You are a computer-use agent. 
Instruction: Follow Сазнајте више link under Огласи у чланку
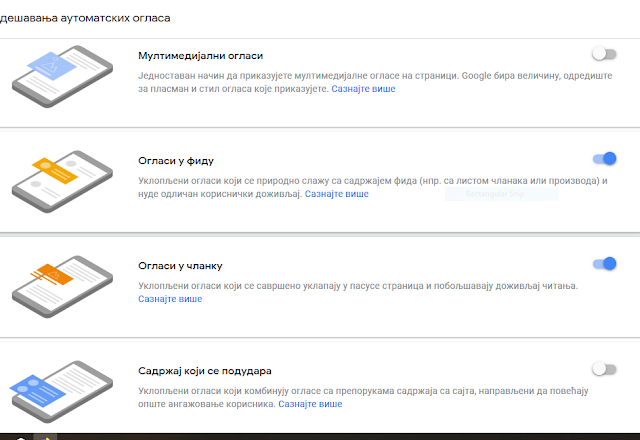170,299
